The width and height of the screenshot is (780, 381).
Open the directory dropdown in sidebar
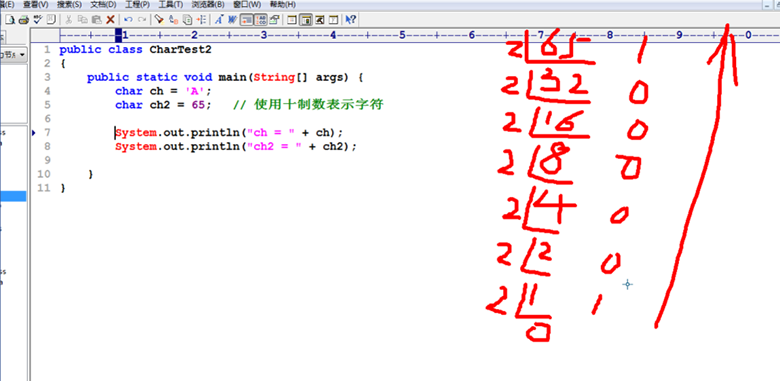(14, 55)
